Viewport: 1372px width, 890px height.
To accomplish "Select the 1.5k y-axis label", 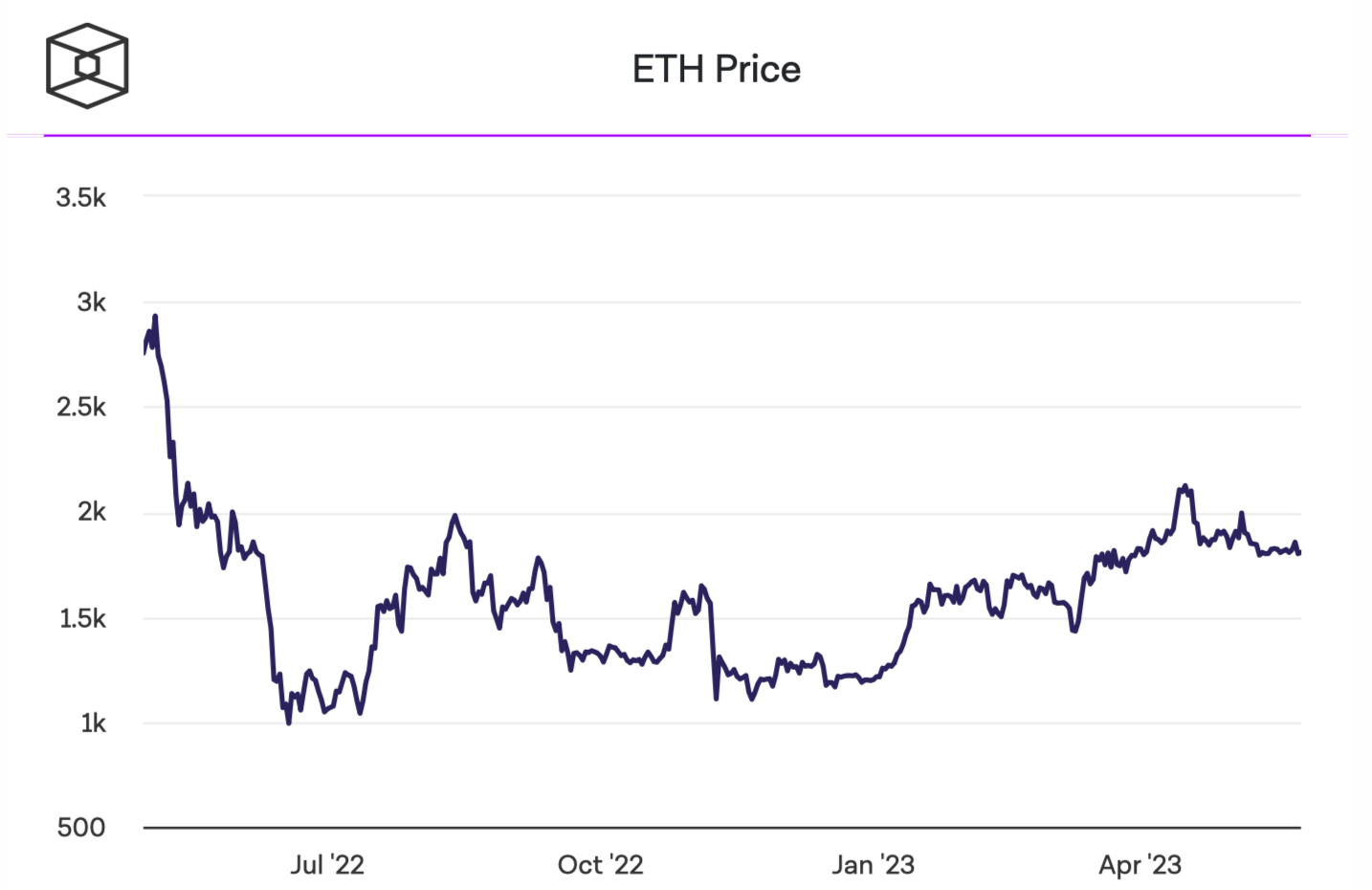I will click(x=83, y=618).
